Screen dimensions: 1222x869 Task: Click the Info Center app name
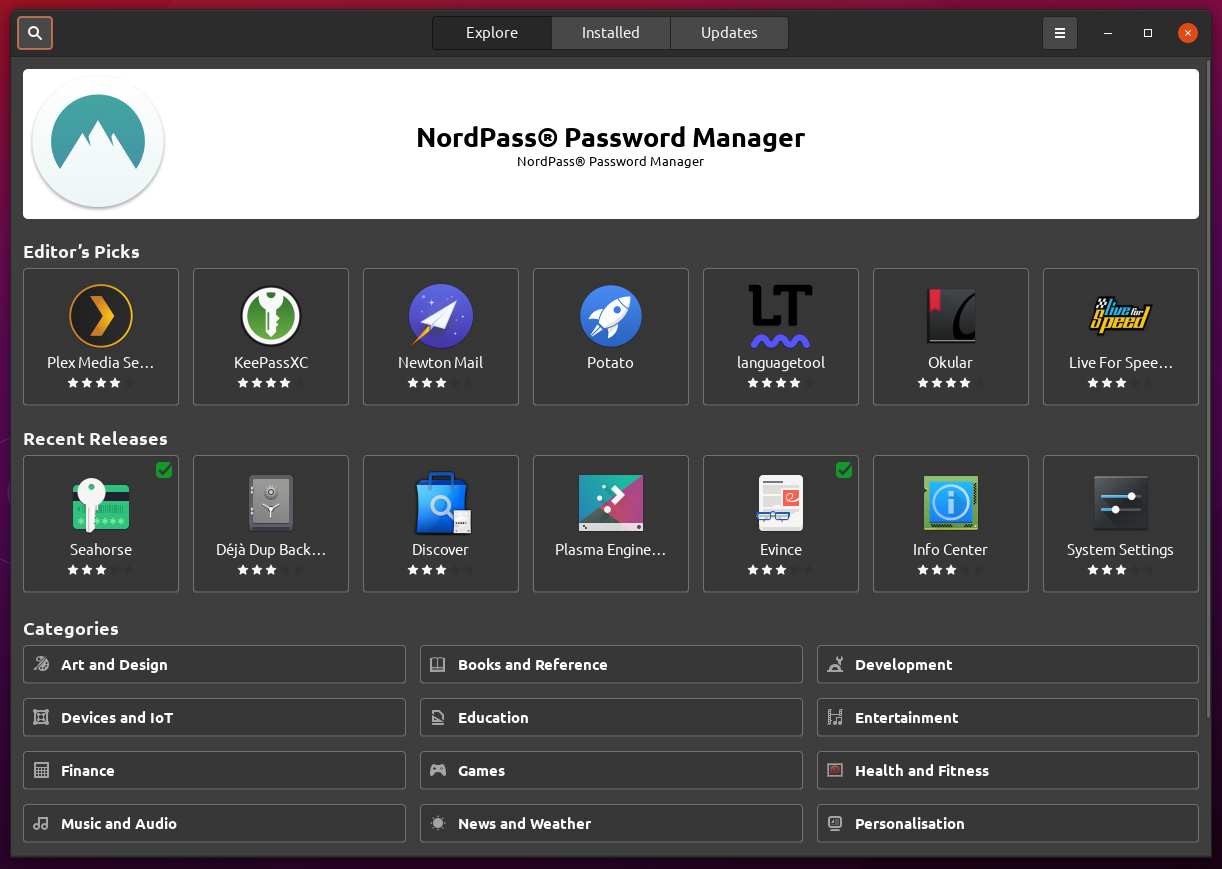[x=951, y=550]
